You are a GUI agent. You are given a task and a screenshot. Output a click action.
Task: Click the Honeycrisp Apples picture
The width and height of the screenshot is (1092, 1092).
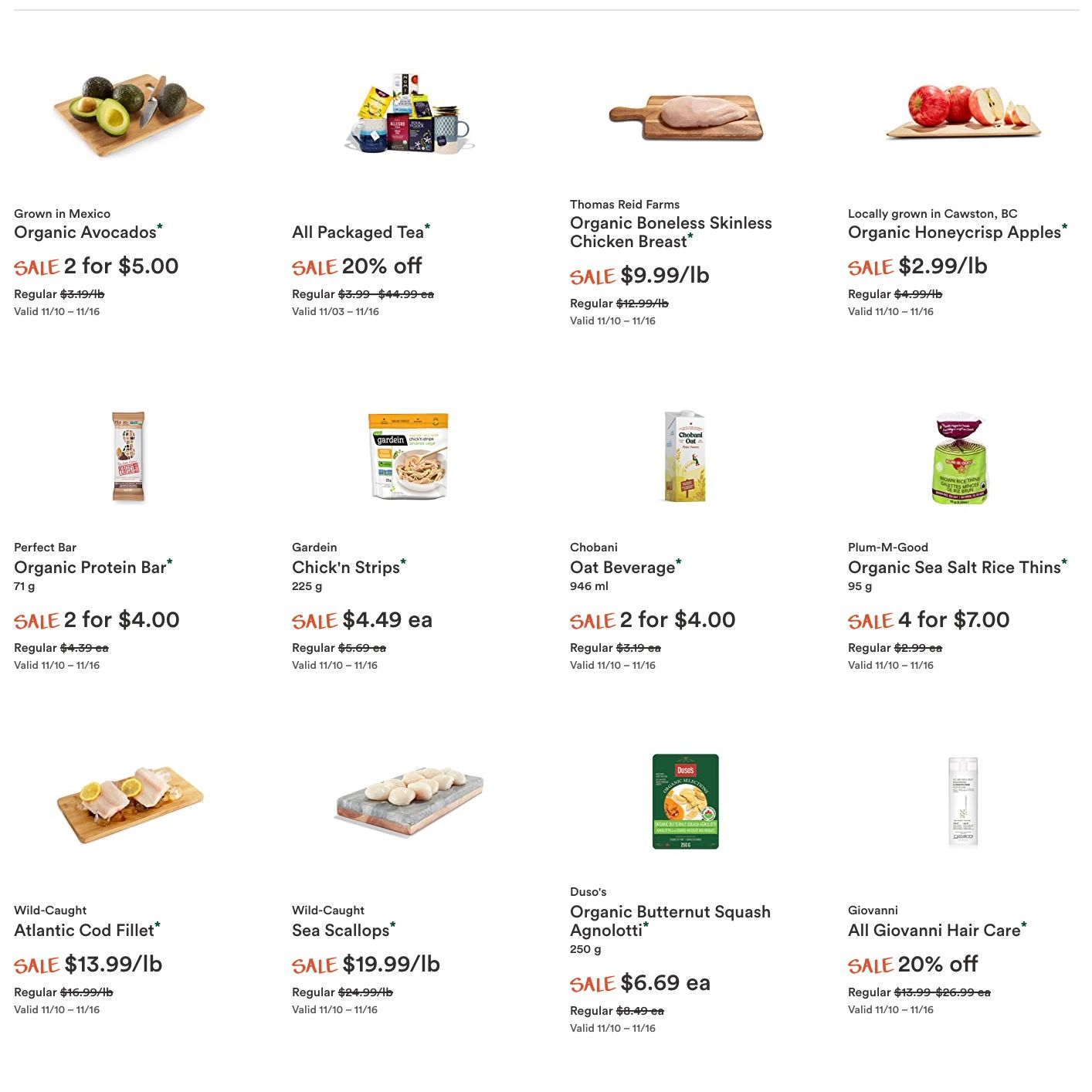(963, 112)
